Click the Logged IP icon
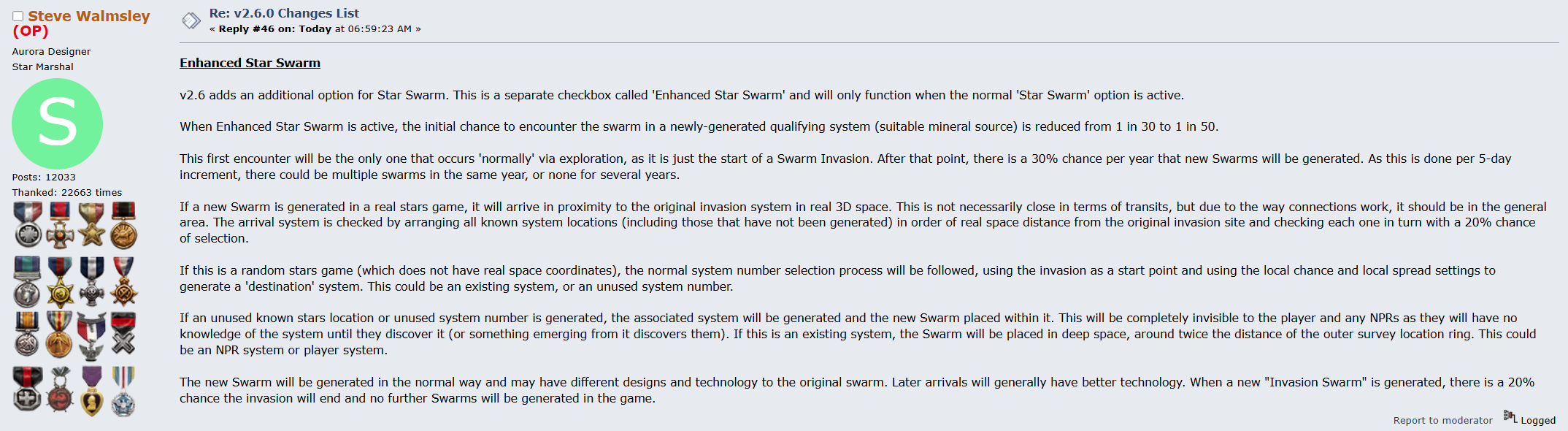This screenshot has height=431, width=1568. [1510, 416]
